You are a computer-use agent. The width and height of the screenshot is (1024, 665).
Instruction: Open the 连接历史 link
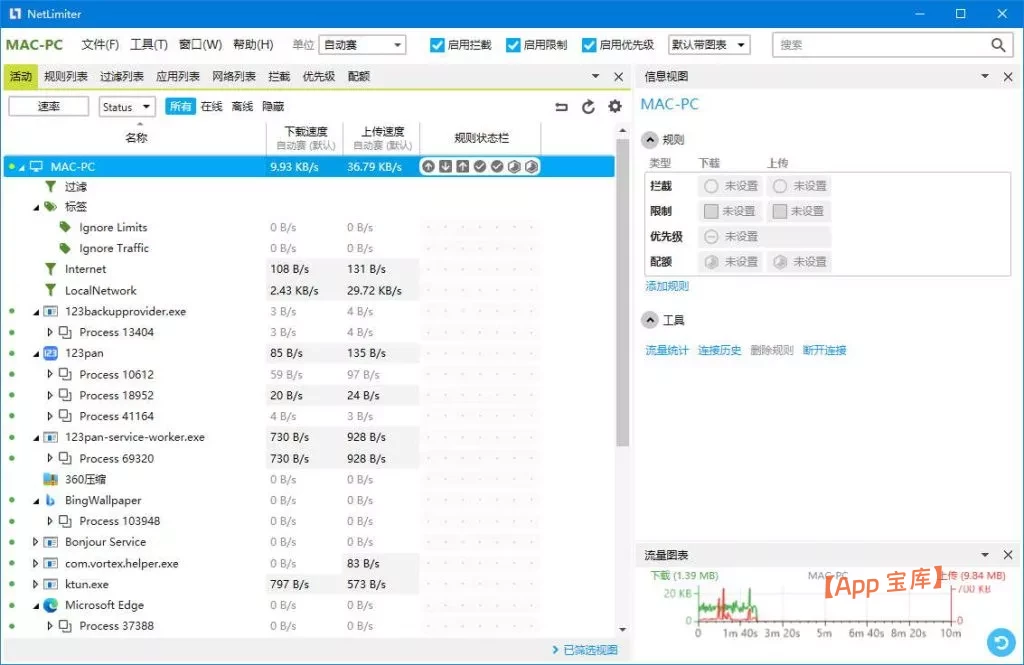[x=719, y=351]
